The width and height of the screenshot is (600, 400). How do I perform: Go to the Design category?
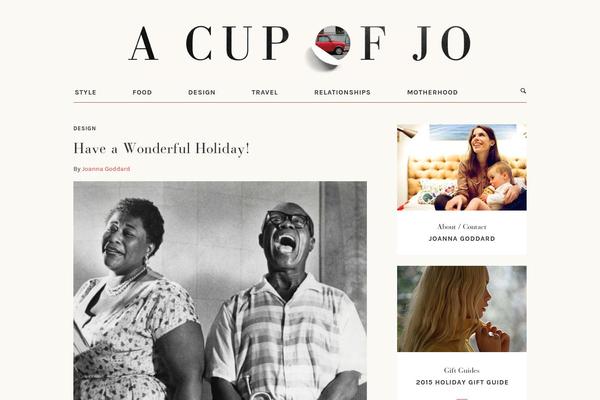202,92
